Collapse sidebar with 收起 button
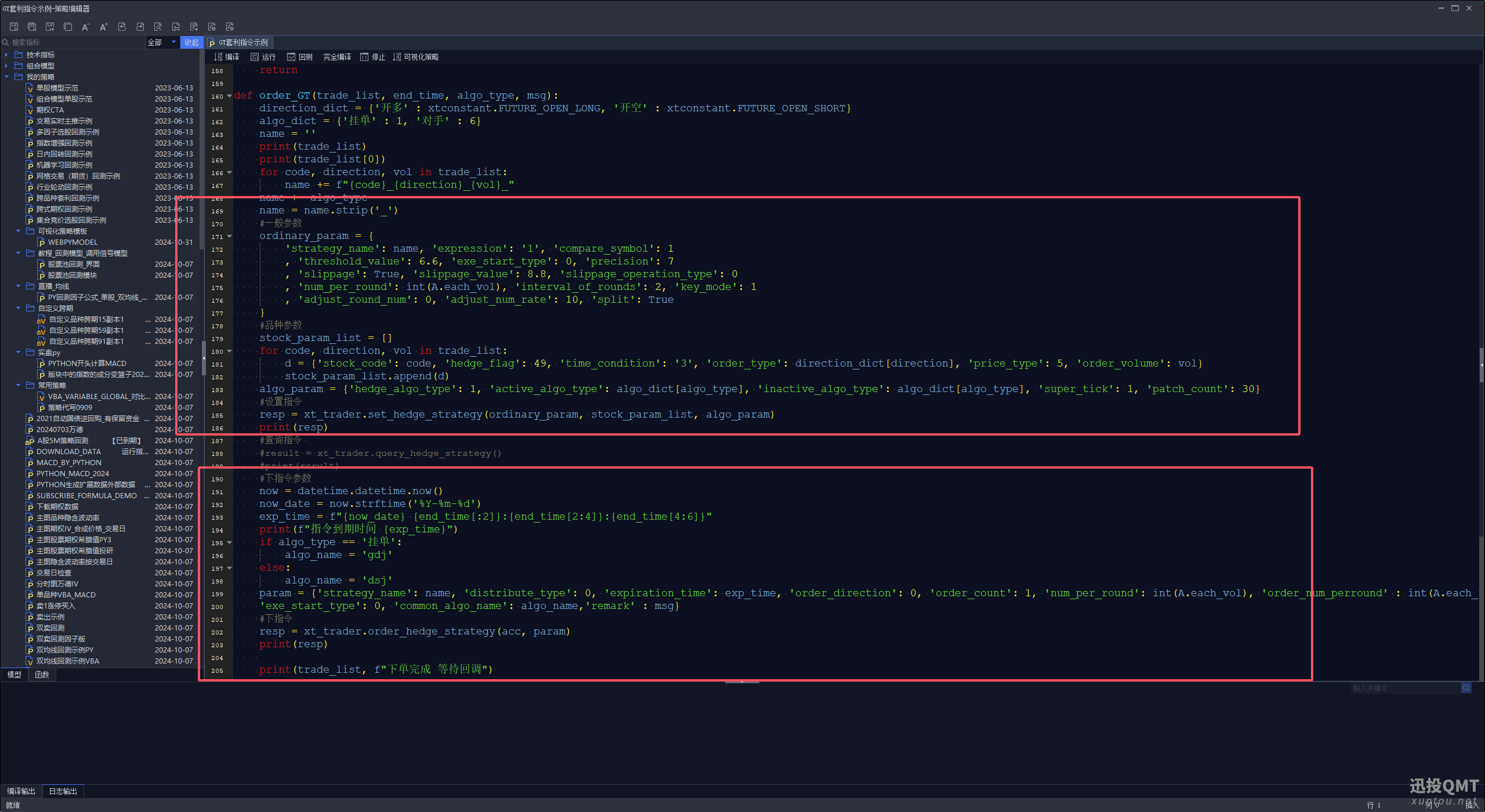1485x812 pixels. (x=191, y=42)
